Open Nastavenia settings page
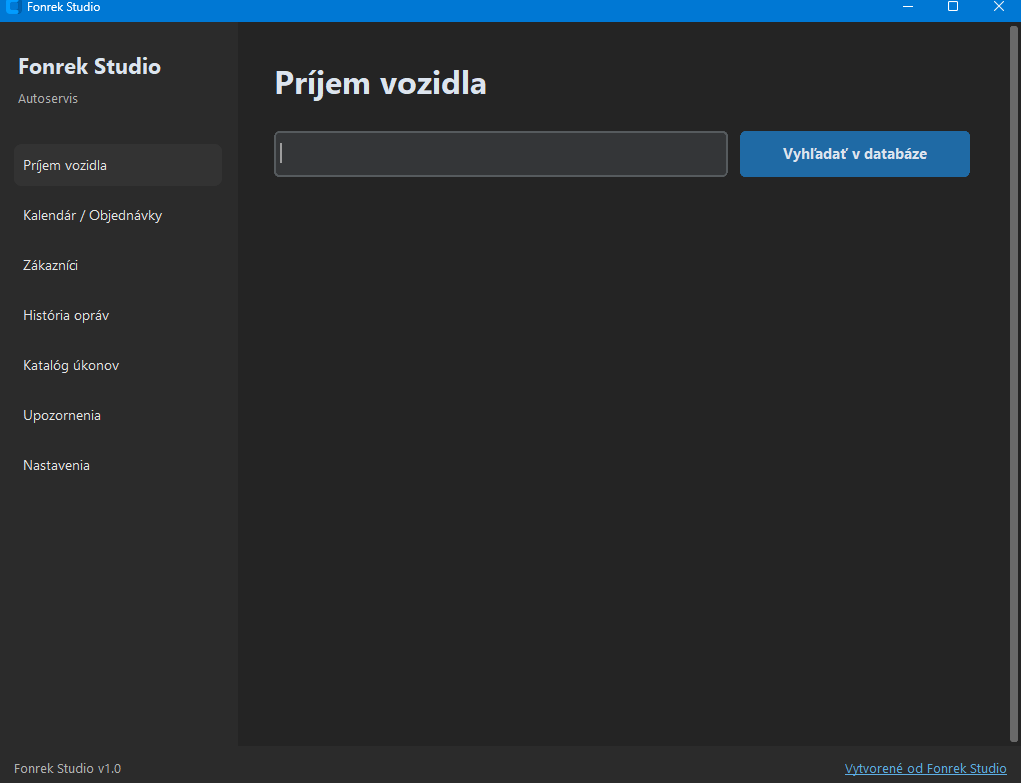 pos(118,465)
